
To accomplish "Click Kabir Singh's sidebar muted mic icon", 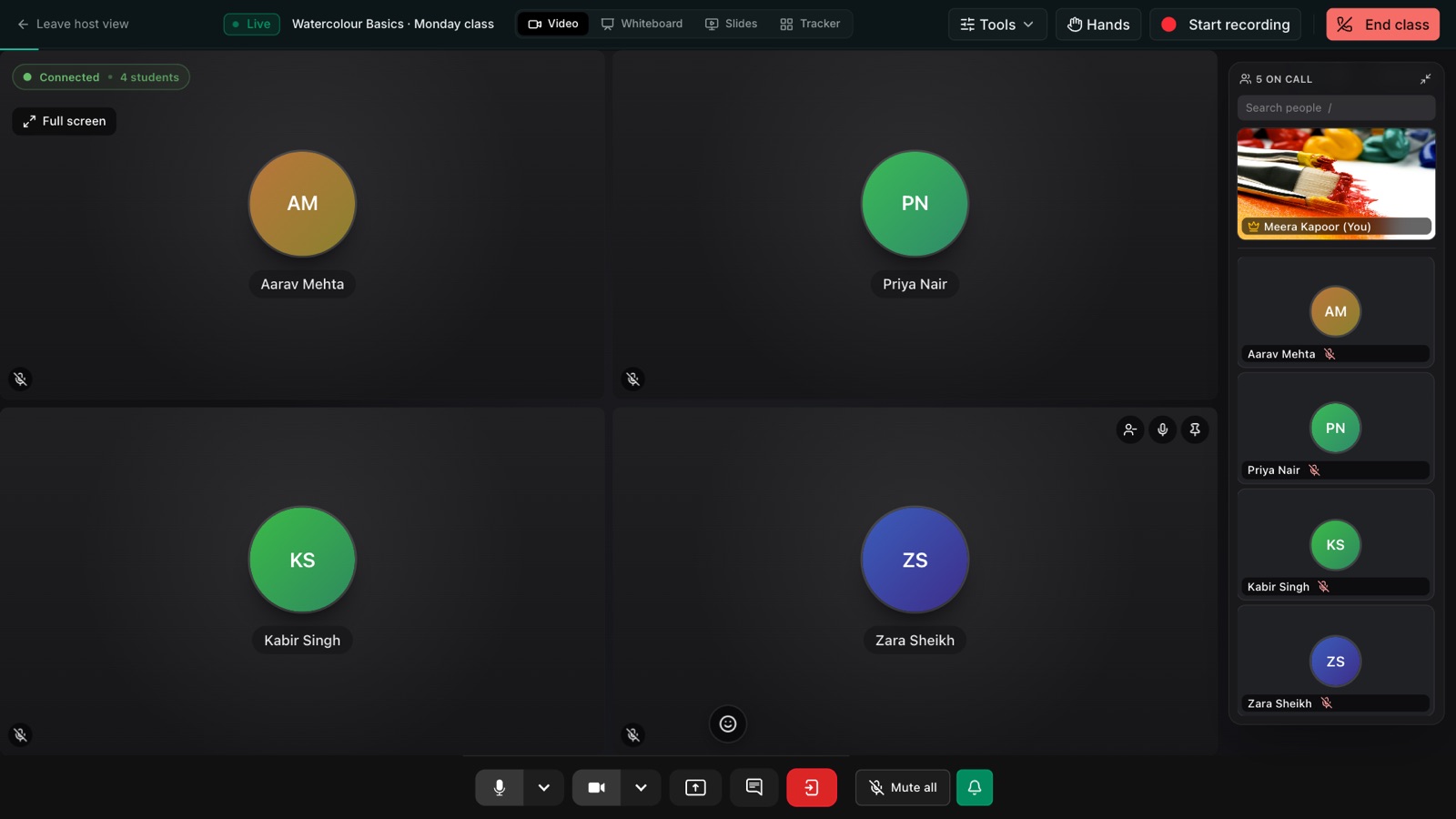I will (1323, 587).
